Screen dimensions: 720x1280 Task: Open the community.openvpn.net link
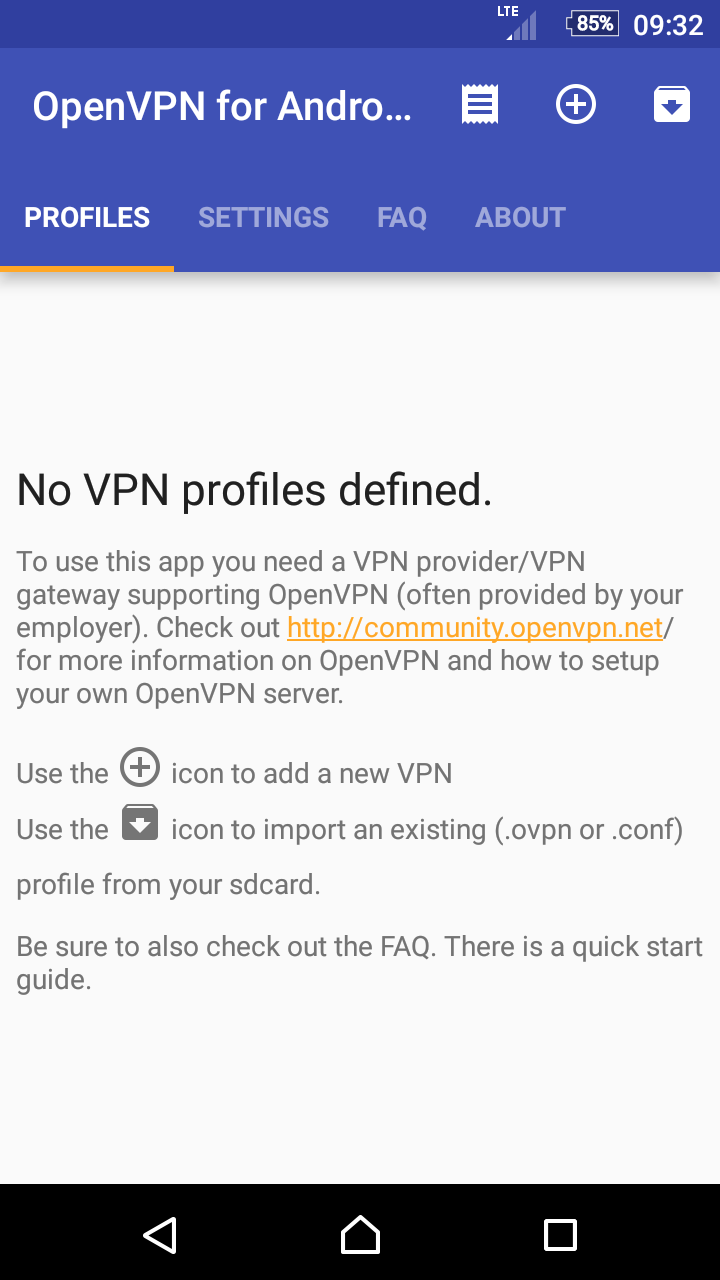(x=475, y=628)
